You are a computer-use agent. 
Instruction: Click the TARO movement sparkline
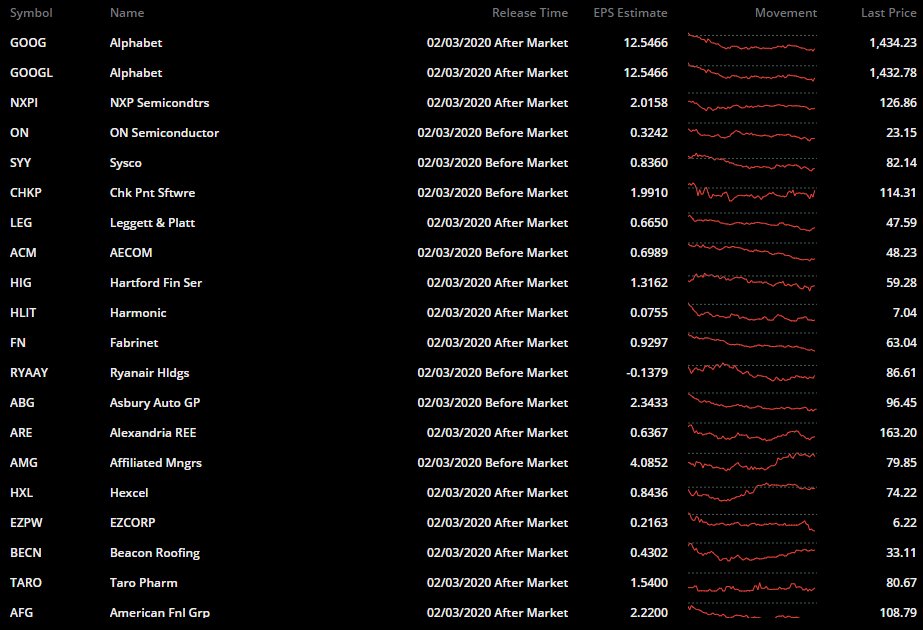(752, 583)
